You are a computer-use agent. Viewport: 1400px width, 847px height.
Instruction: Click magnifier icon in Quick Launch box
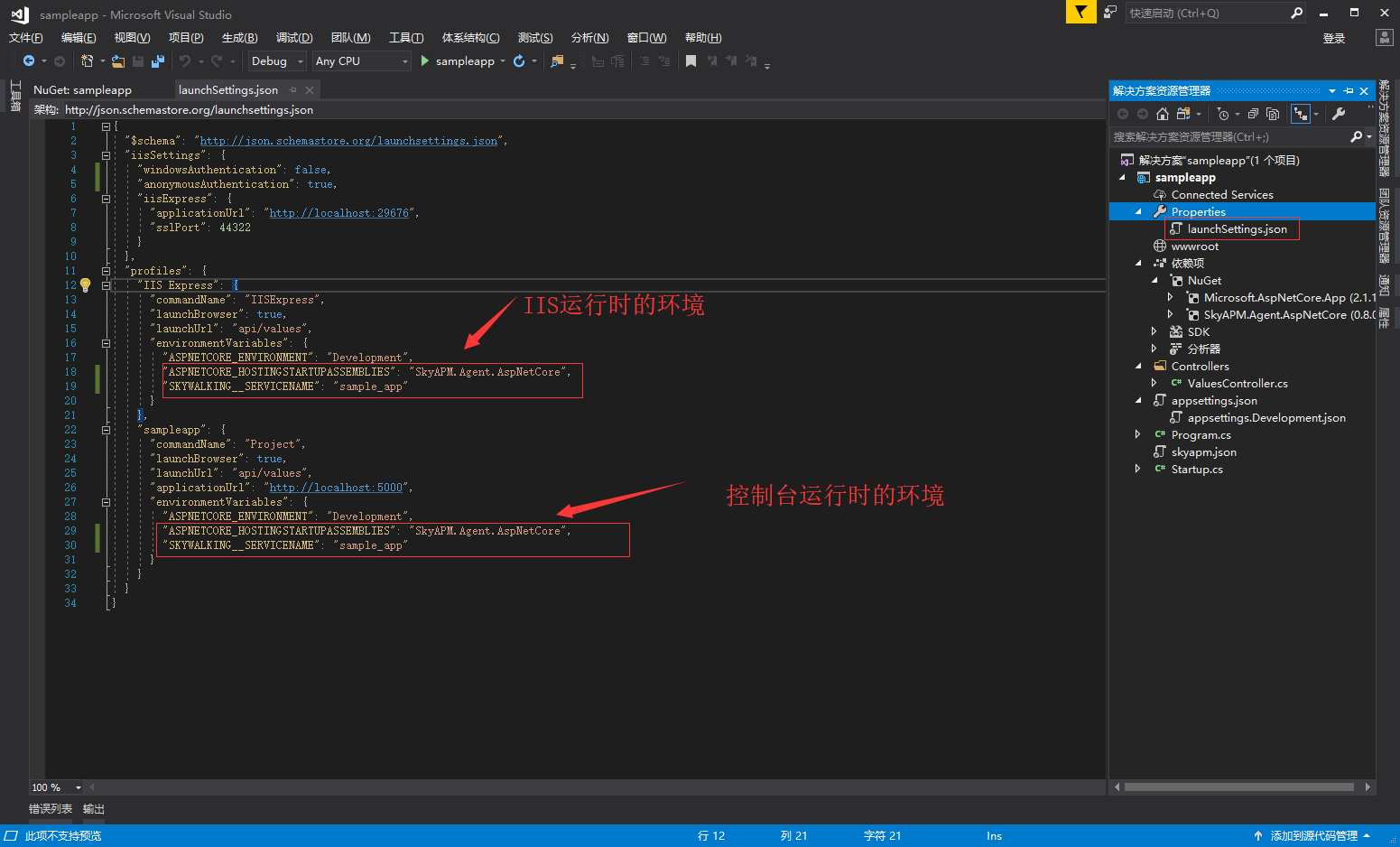coord(1297,13)
